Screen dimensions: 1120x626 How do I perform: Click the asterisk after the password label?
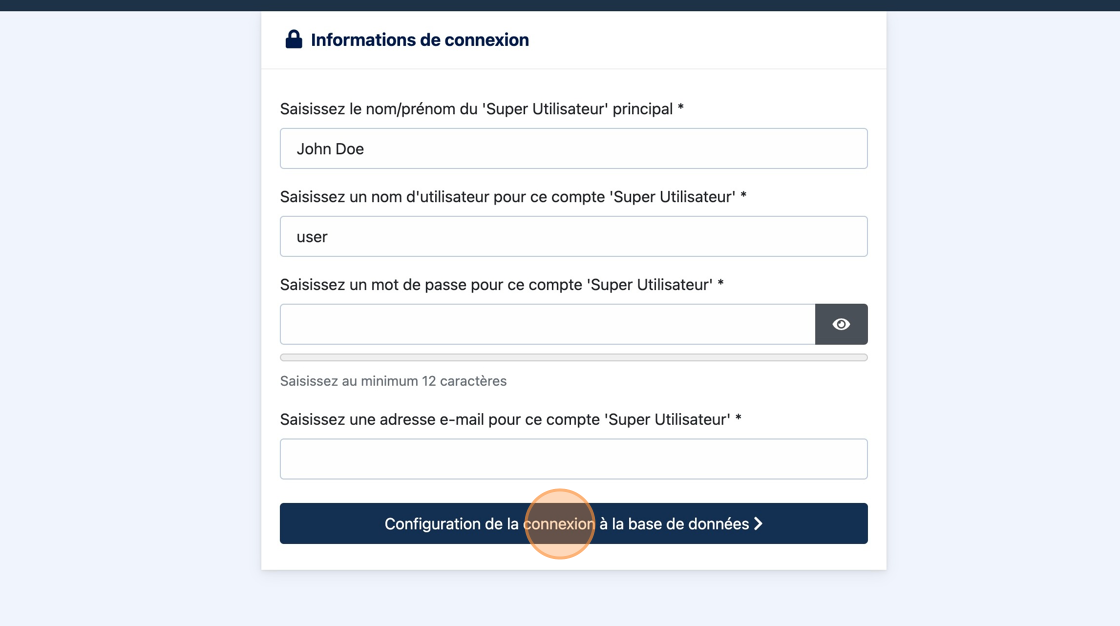(721, 284)
